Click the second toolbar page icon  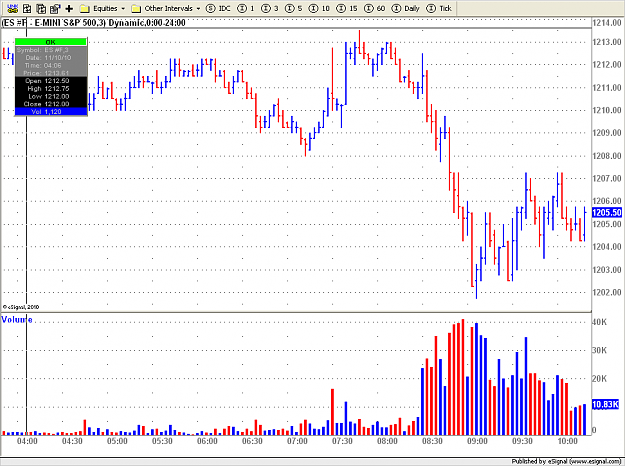(x=27, y=8)
